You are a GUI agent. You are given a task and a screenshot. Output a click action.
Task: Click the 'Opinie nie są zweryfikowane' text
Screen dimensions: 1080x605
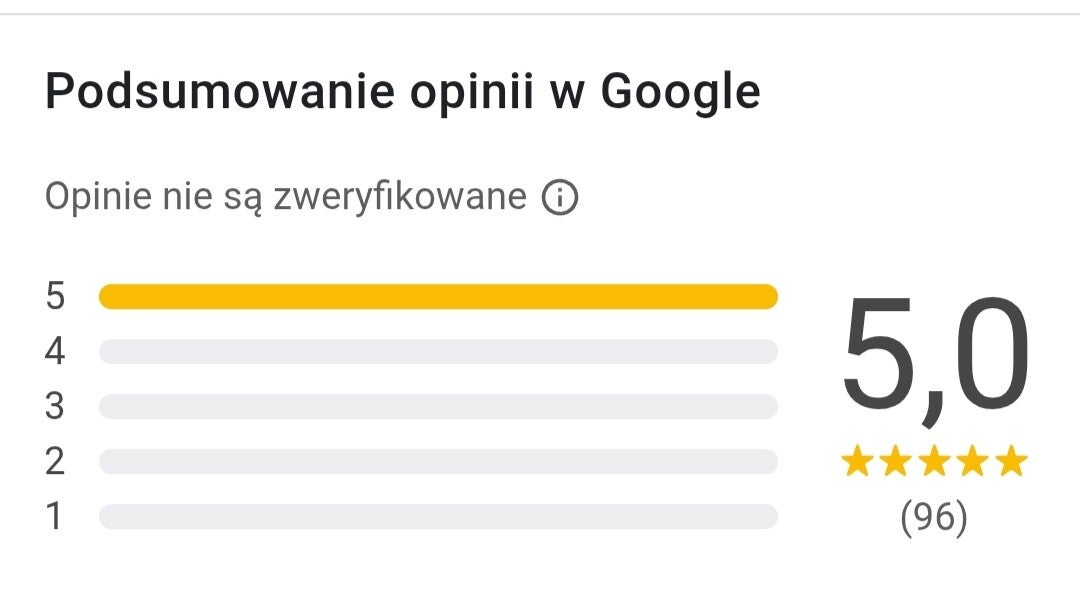285,198
